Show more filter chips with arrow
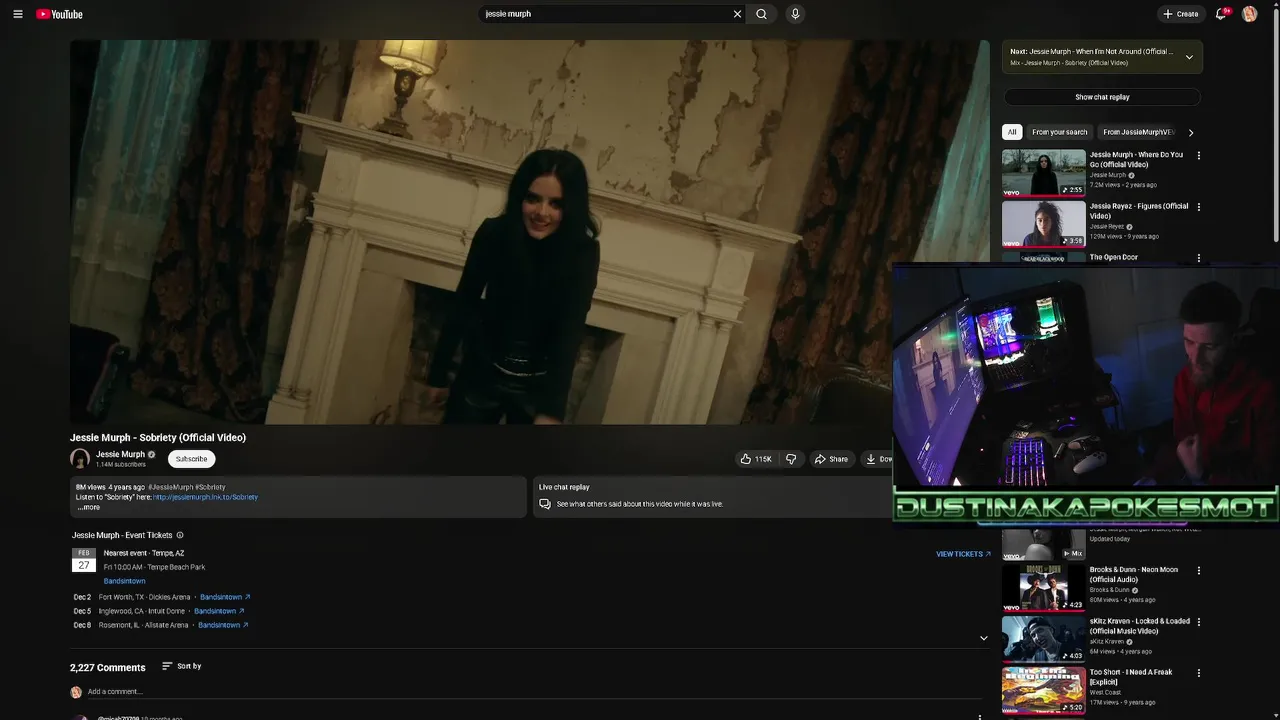This screenshot has width=1280, height=720. (x=1191, y=132)
